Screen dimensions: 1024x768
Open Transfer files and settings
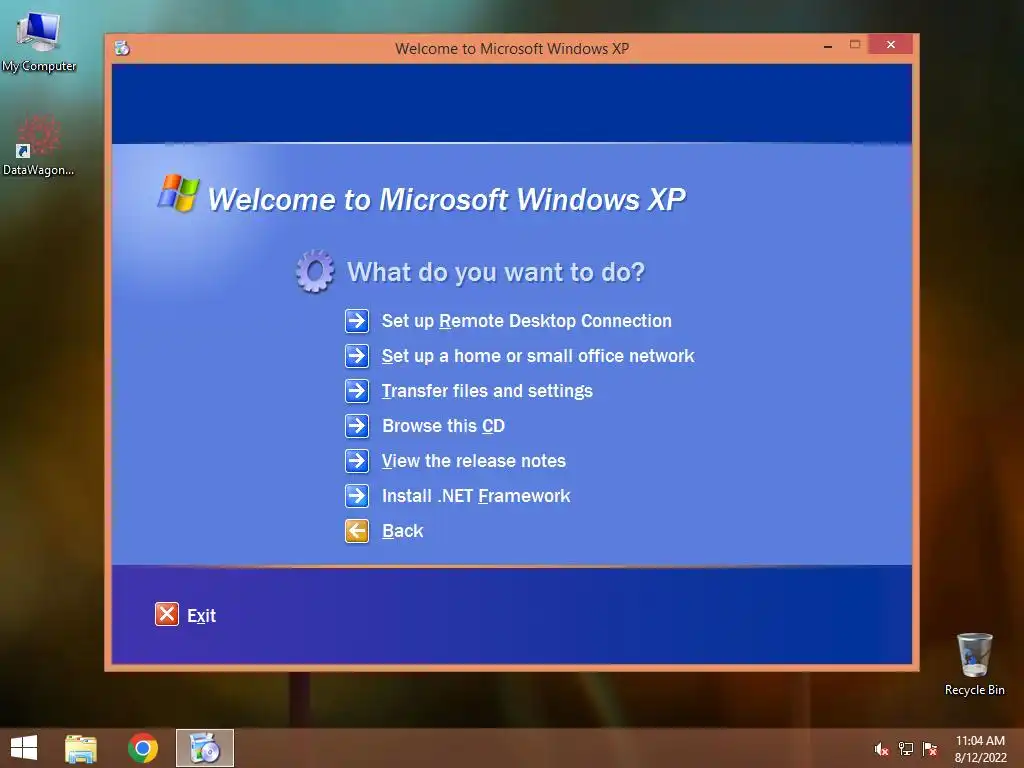pos(487,391)
